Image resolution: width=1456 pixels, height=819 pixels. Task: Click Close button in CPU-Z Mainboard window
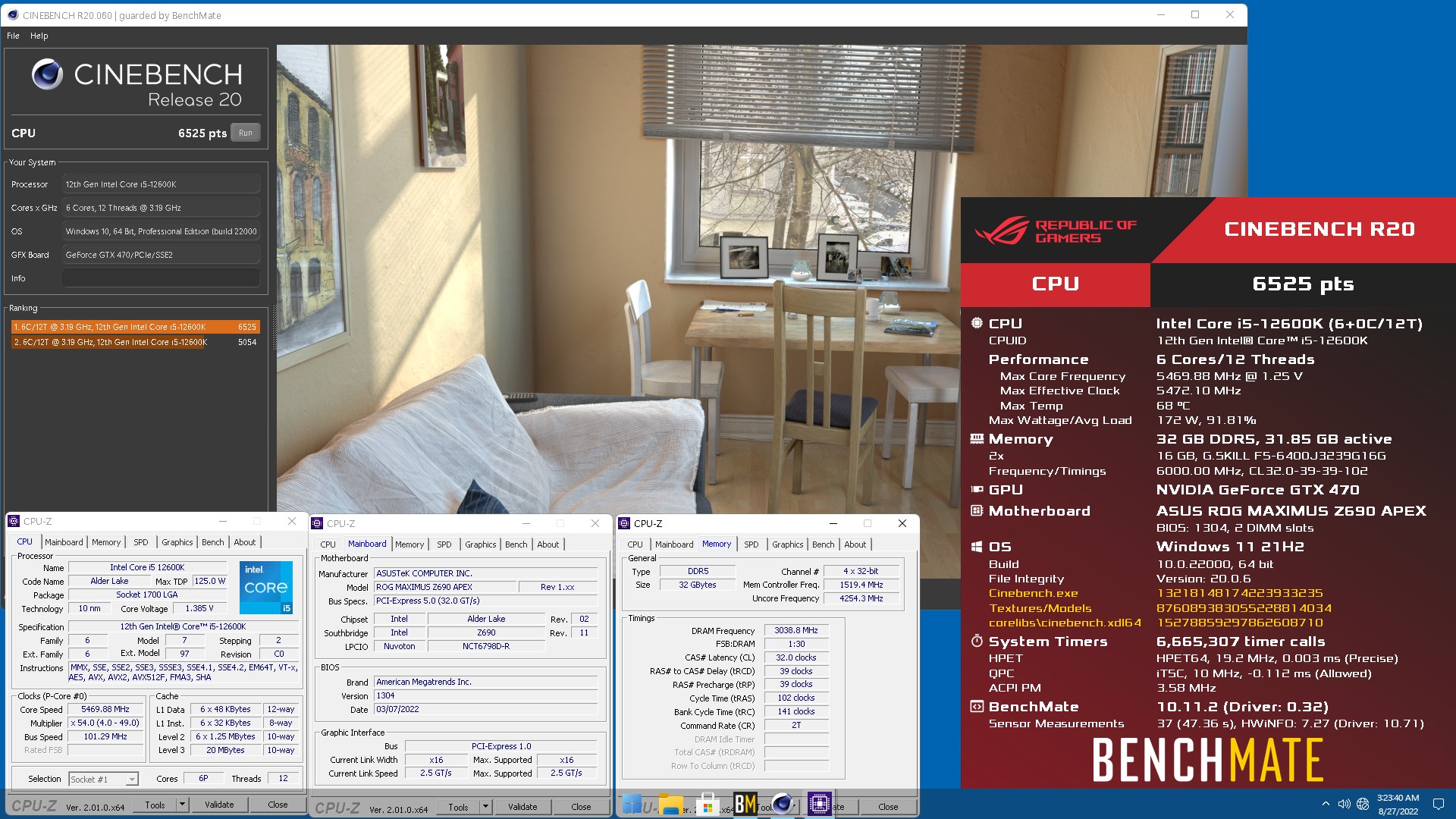581,807
